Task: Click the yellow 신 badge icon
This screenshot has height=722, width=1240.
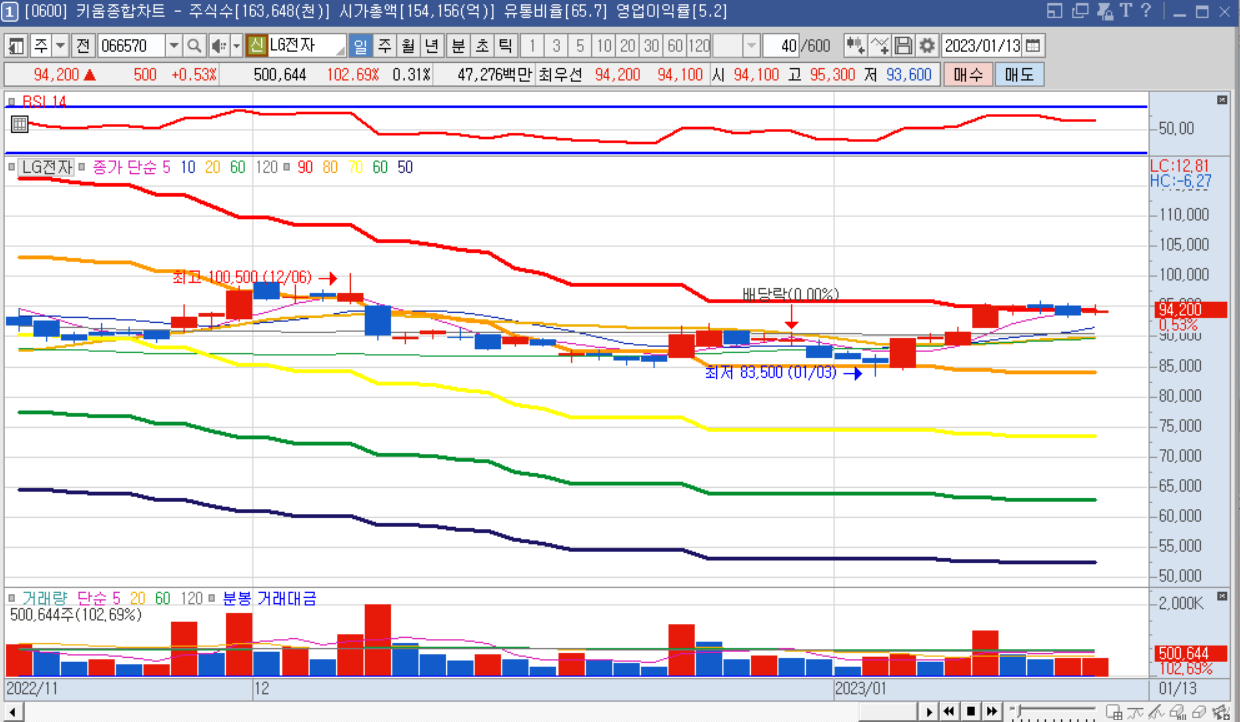Action: [256, 46]
